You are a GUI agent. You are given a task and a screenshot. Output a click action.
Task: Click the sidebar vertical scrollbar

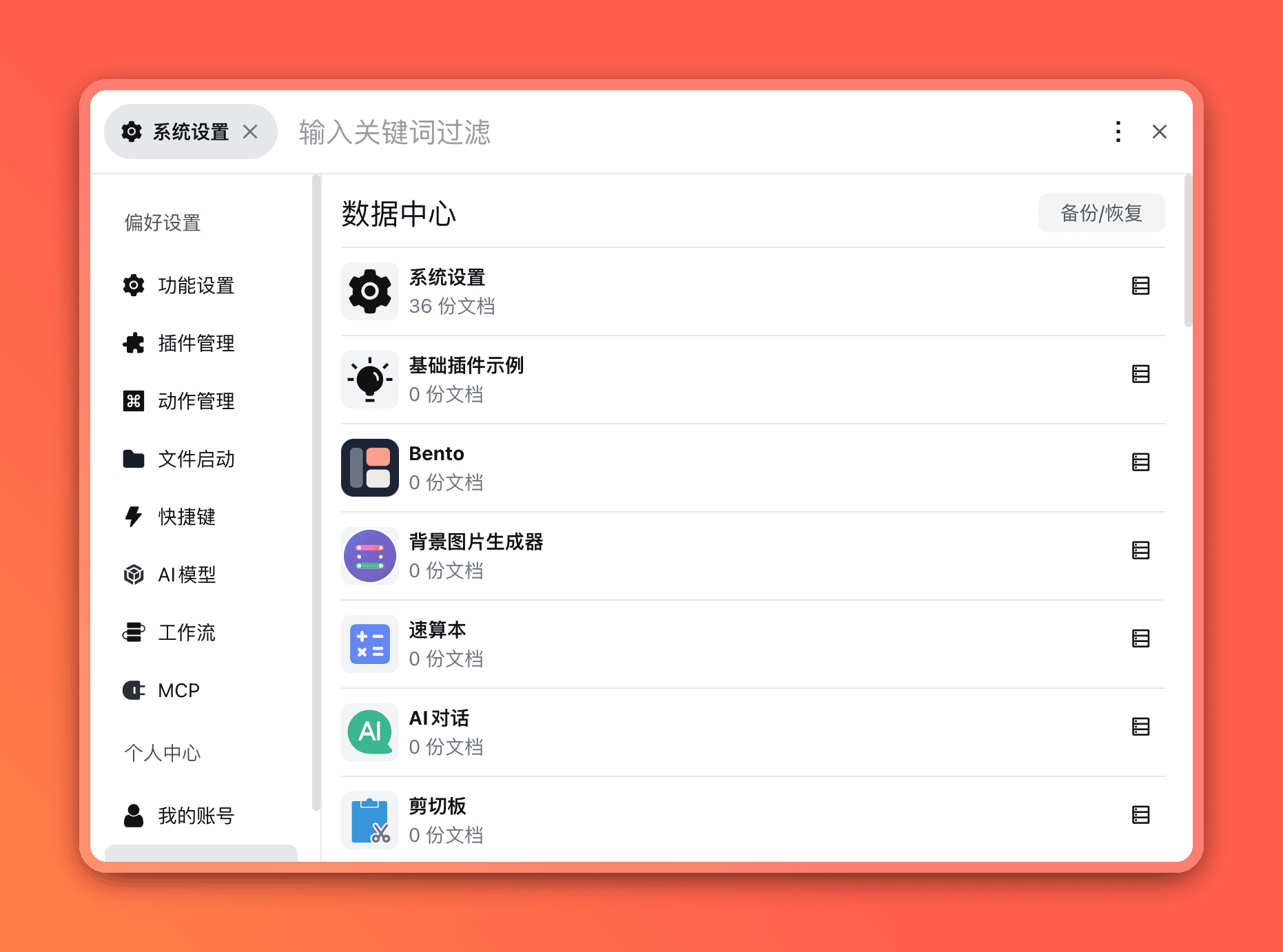(x=316, y=493)
